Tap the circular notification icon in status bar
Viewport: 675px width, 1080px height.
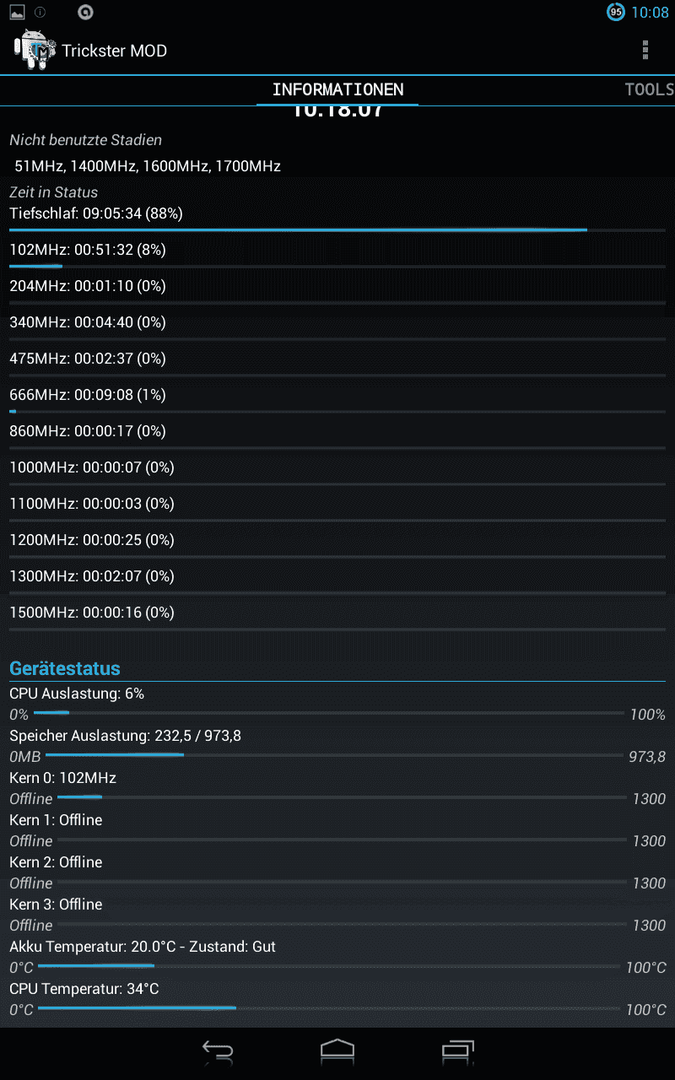pos(85,12)
